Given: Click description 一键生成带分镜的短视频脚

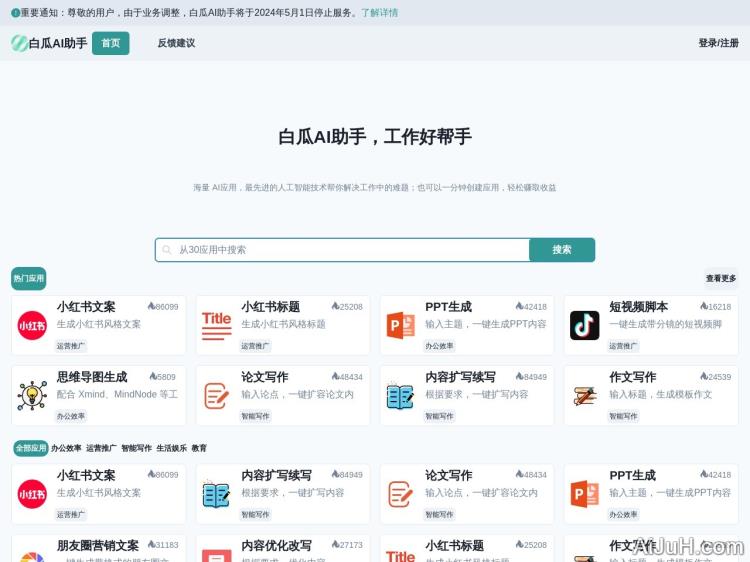Looking at the screenshot, I should point(665,324).
